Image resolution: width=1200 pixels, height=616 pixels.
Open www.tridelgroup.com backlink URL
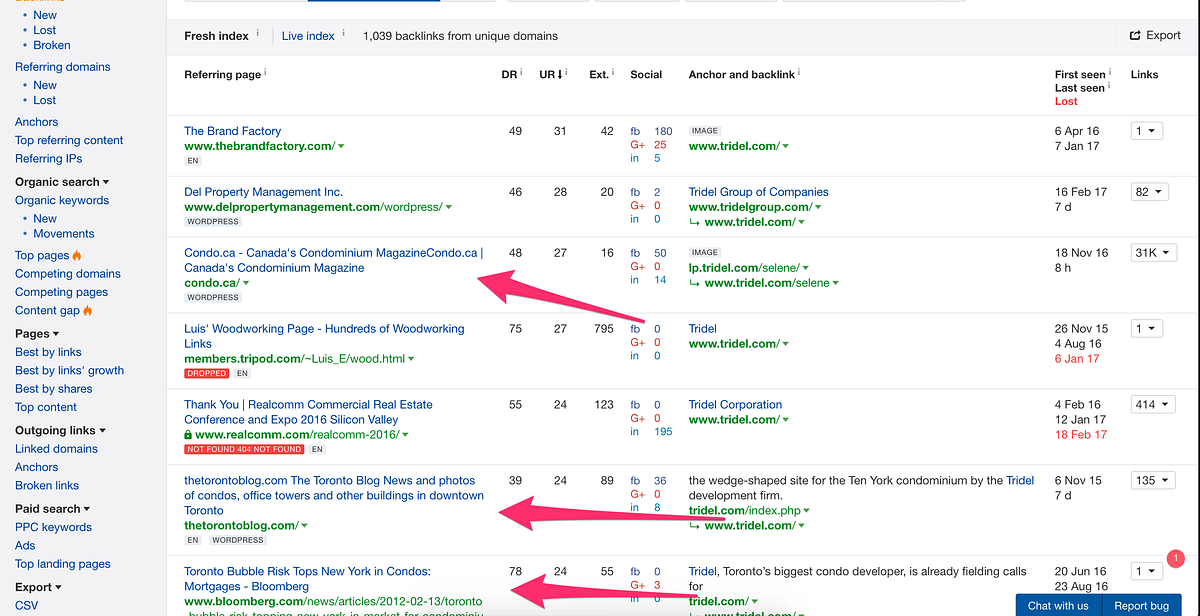click(x=749, y=208)
